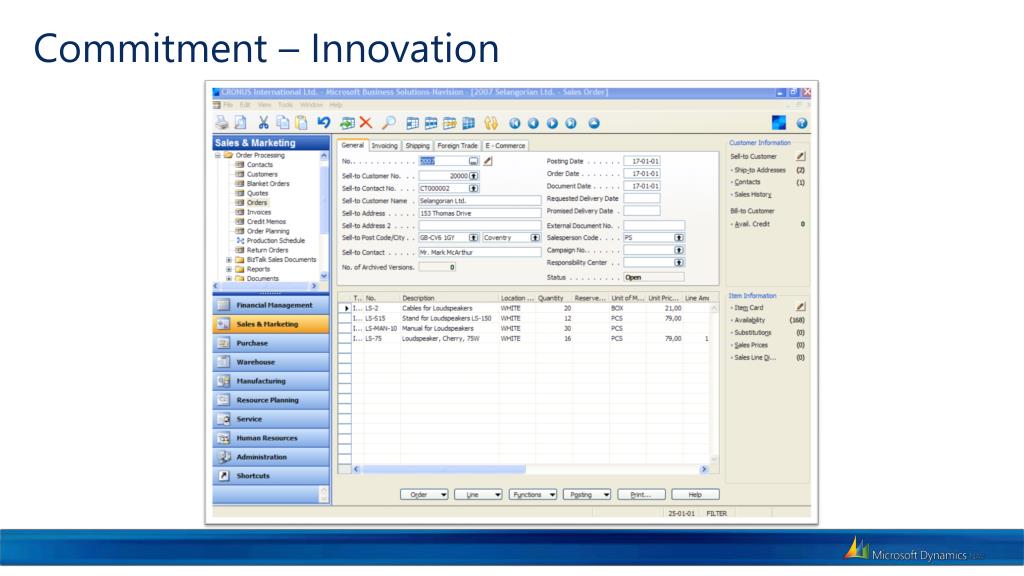Click the navigation tree horizontal scrollbar
Screen dimensions: 1024x576
pyautogui.click(x=266, y=286)
